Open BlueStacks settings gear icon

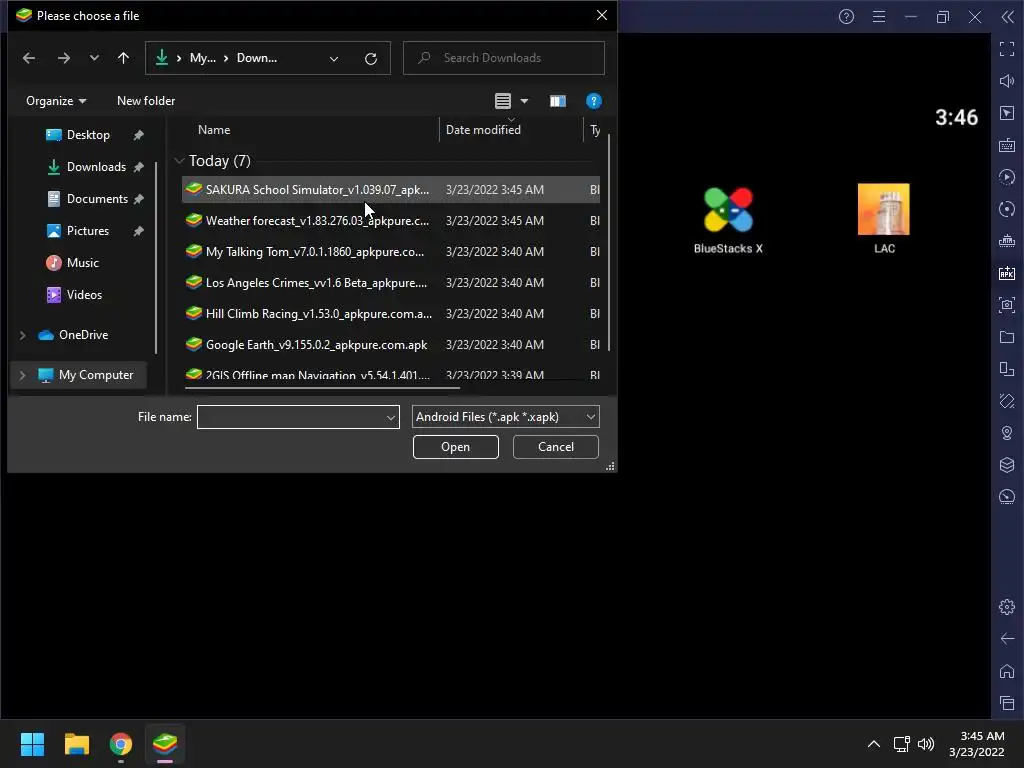(x=1006, y=607)
